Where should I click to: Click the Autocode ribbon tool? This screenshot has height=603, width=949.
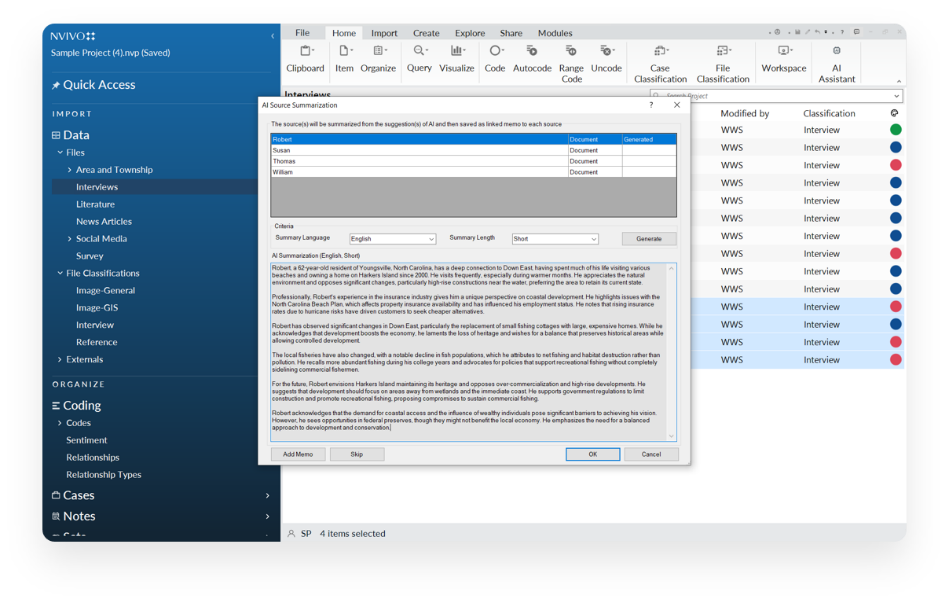532,59
